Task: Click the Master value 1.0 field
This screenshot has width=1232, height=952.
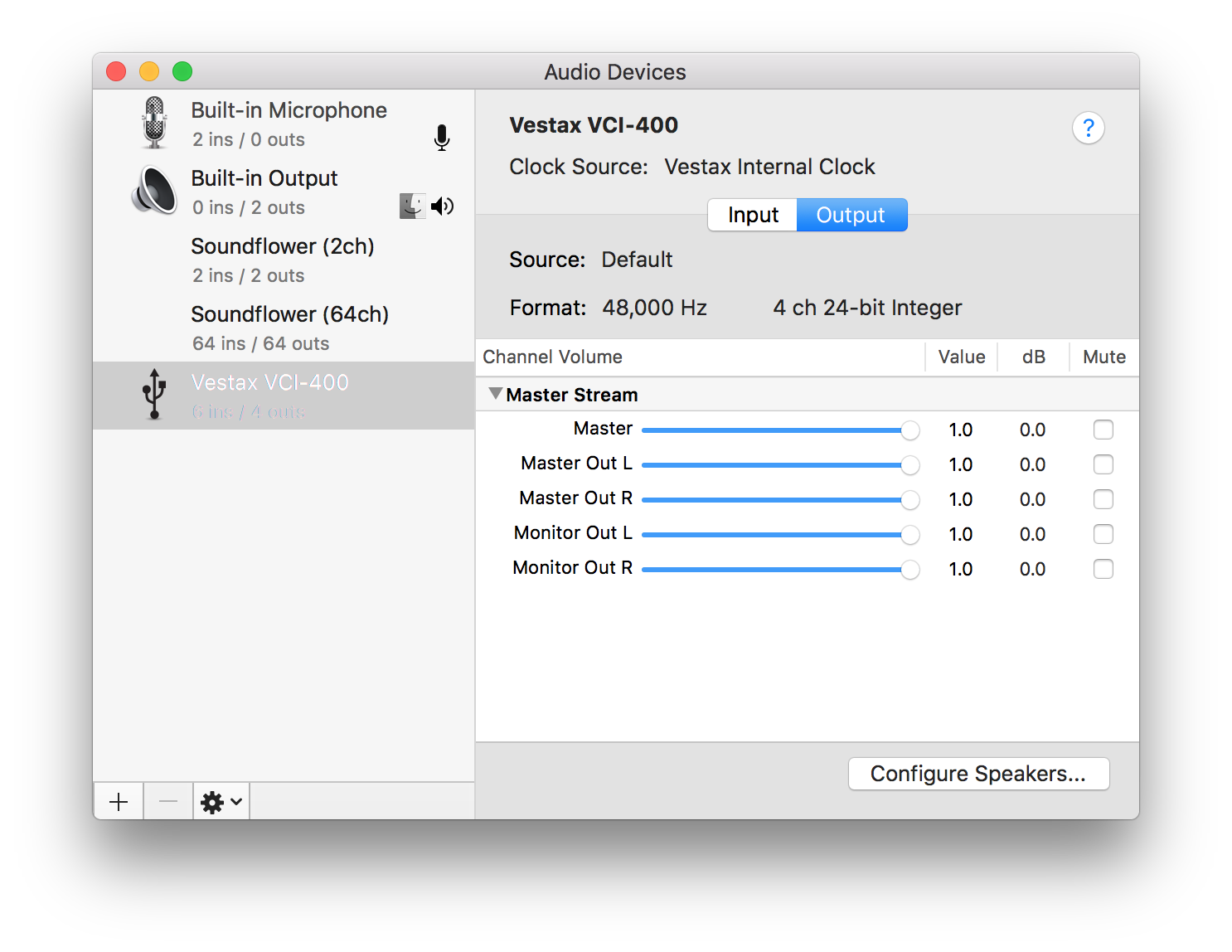Action: [x=961, y=430]
